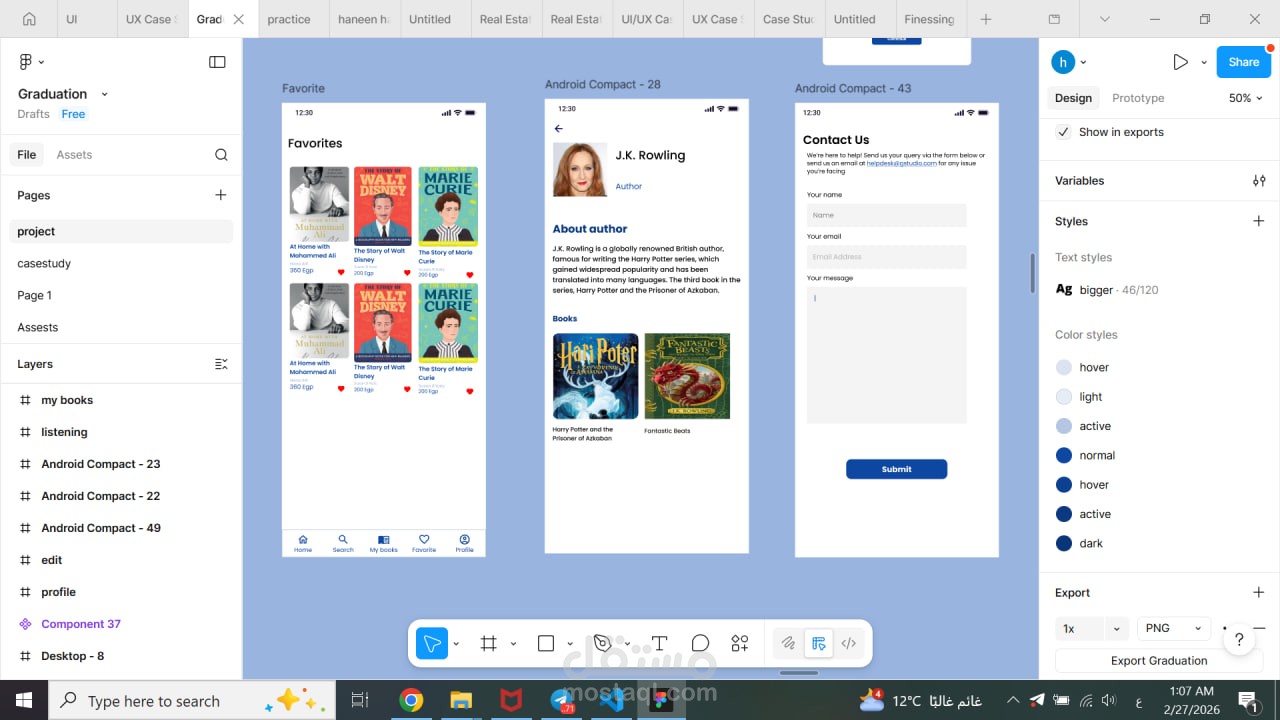Switch to the Assets tab

74,155
